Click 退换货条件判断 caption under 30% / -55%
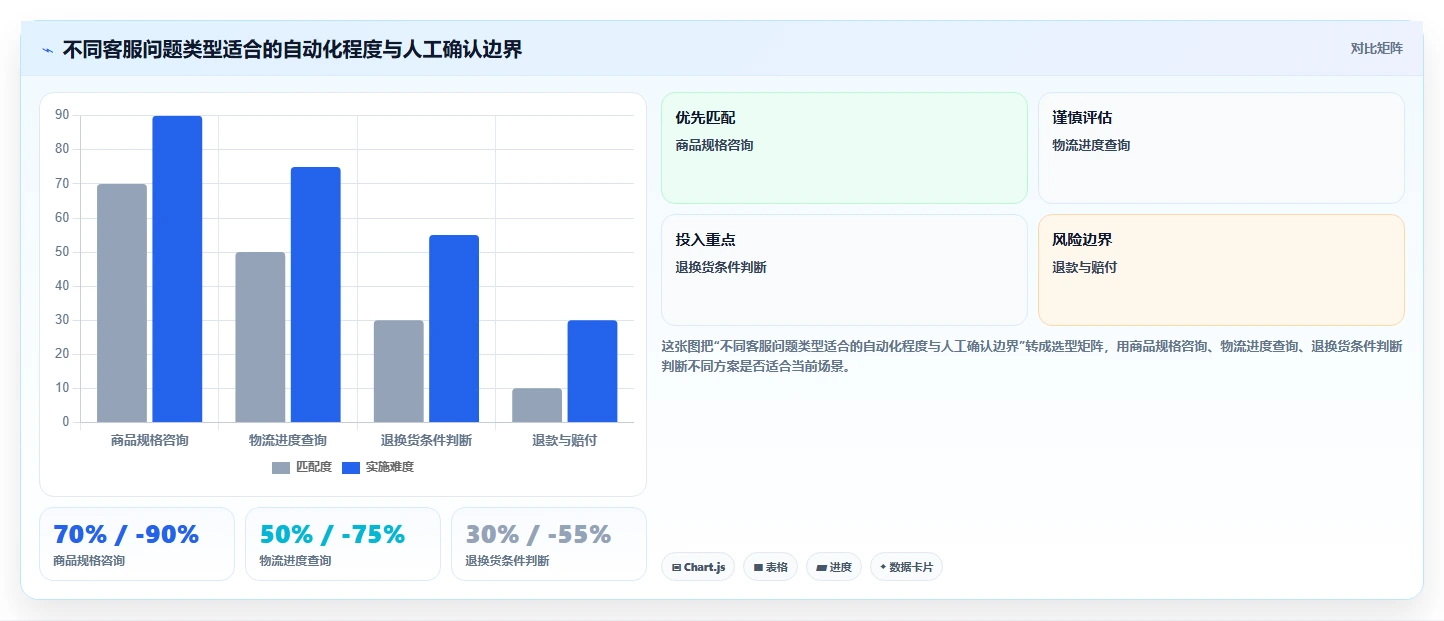 pyautogui.click(x=507, y=561)
